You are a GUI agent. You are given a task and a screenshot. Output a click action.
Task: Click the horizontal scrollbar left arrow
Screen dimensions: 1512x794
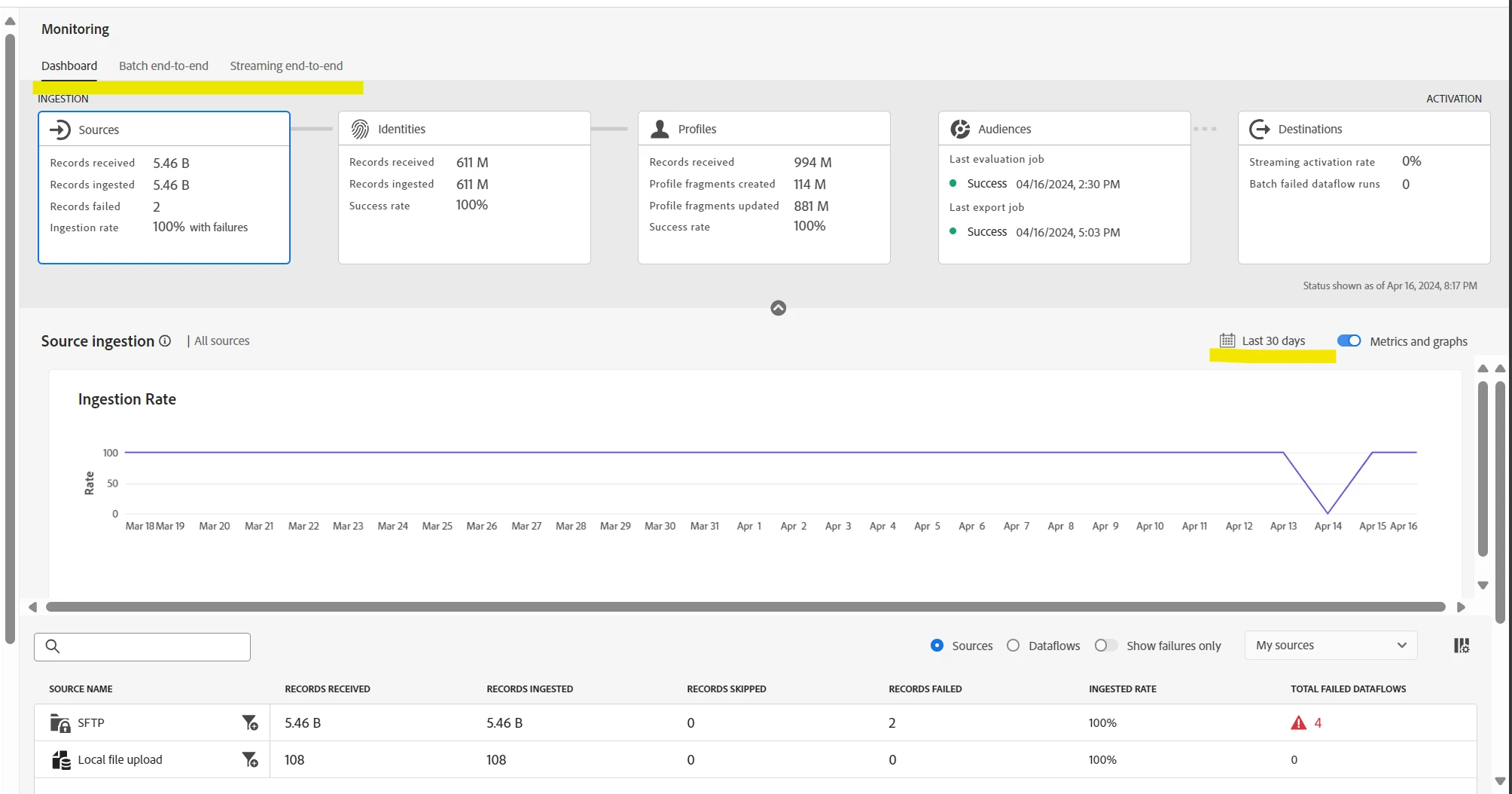click(32, 607)
